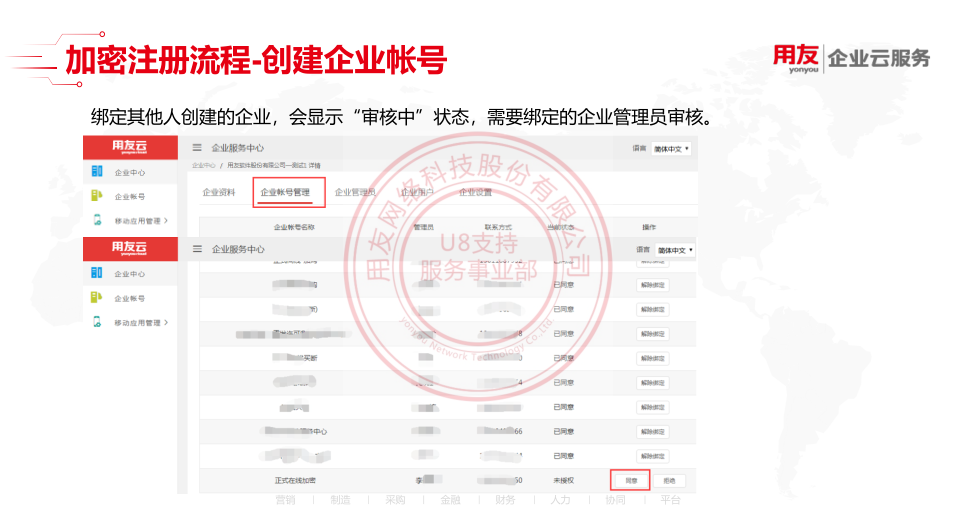The width and height of the screenshot is (956, 531).
Task: Click 解除绑定 in row with phone ending 4
Action: point(652,383)
